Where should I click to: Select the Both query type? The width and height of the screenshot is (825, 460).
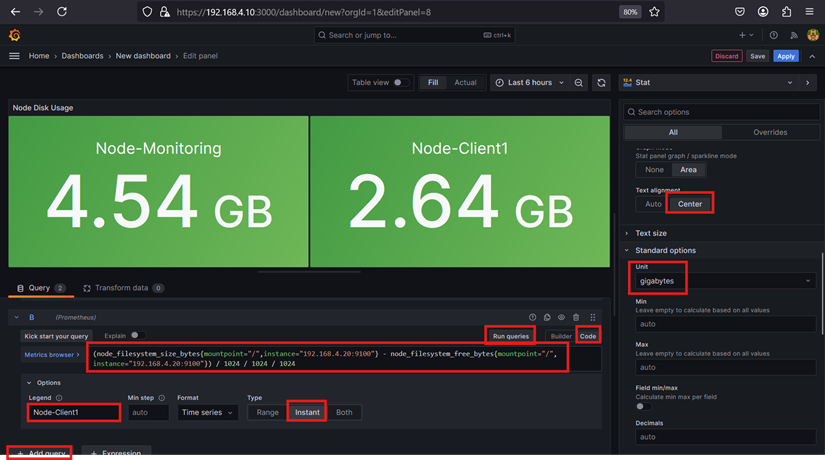click(x=344, y=412)
